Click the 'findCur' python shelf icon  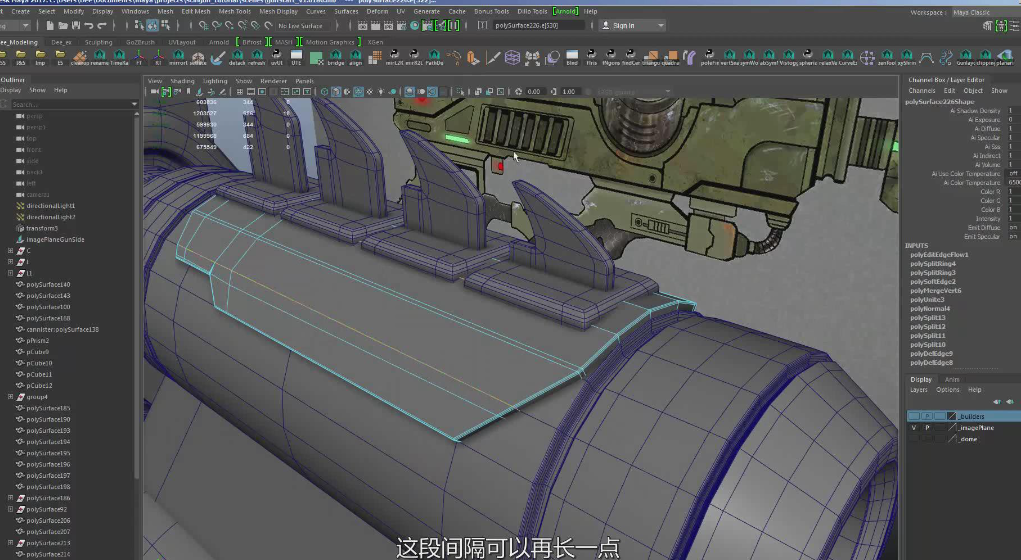[630, 57]
